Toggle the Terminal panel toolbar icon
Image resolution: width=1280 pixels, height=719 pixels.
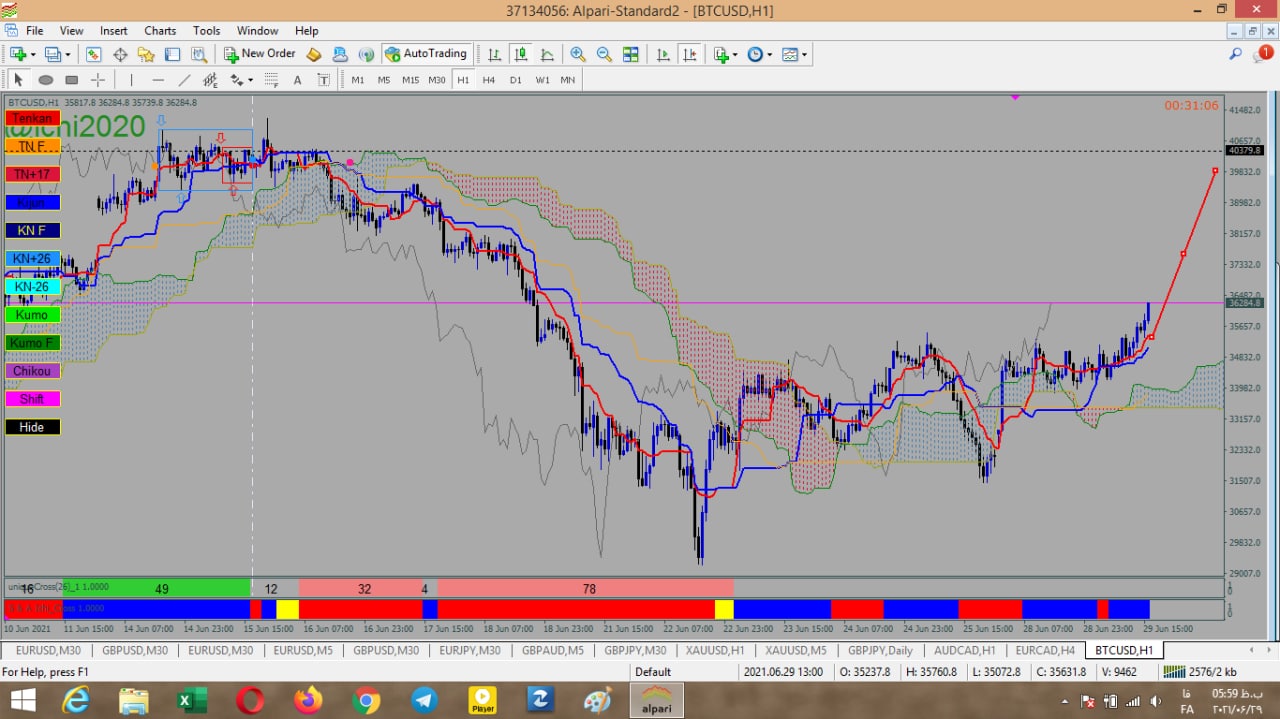click(172, 54)
